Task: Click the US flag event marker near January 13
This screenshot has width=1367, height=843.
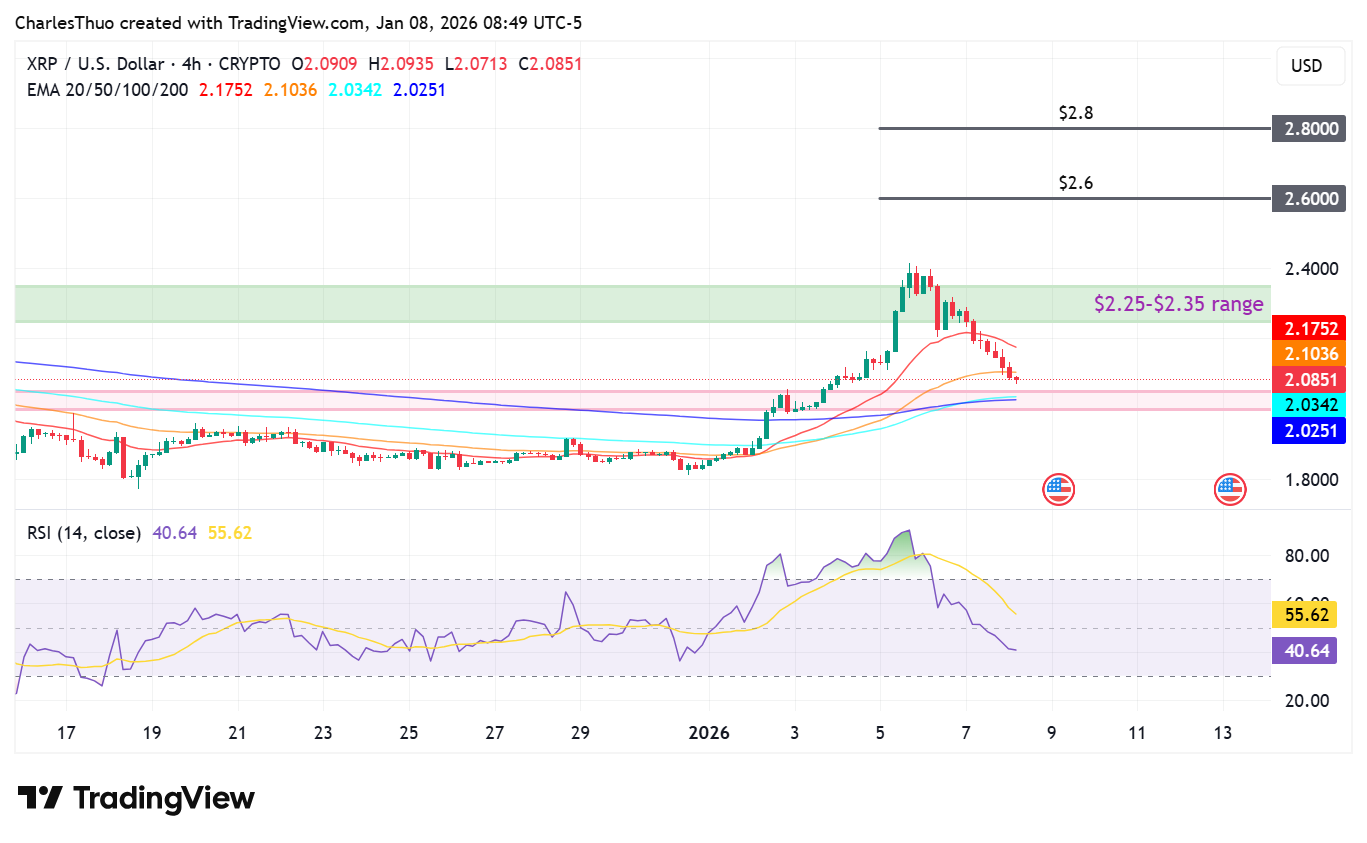Action: click(1229, 489)
